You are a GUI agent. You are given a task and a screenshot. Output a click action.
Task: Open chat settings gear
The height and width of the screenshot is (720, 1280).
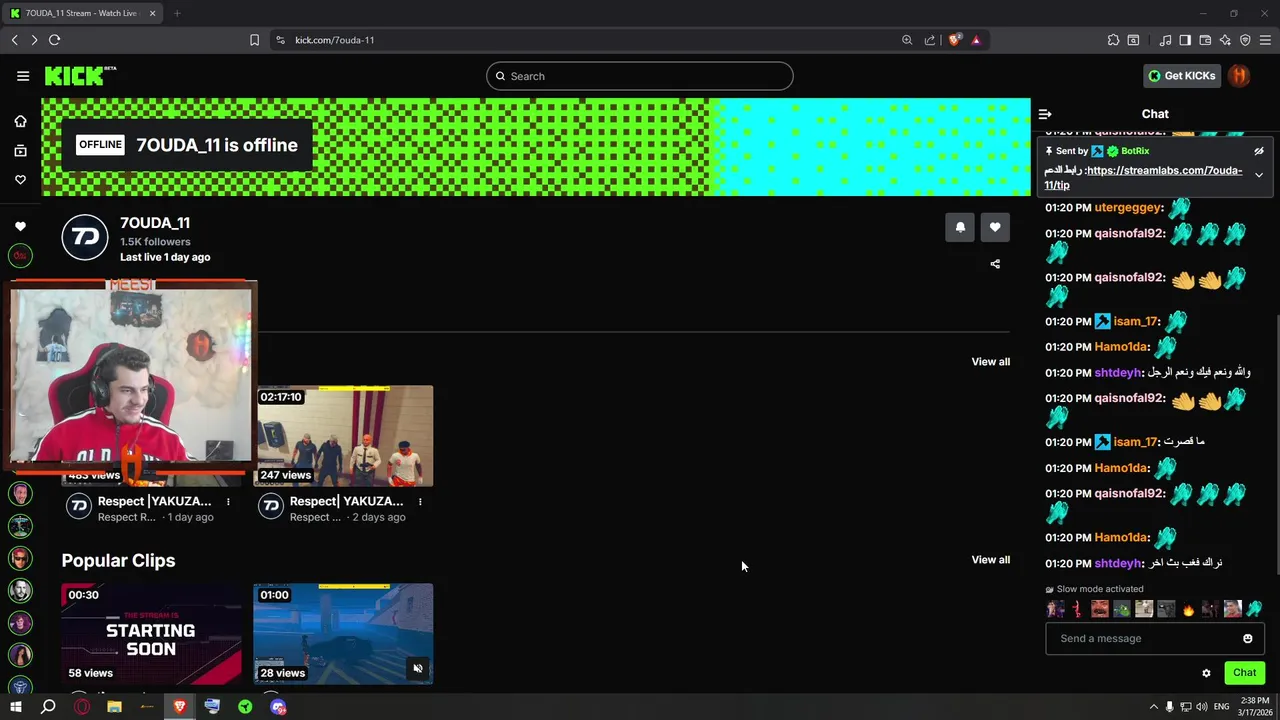1206,673
